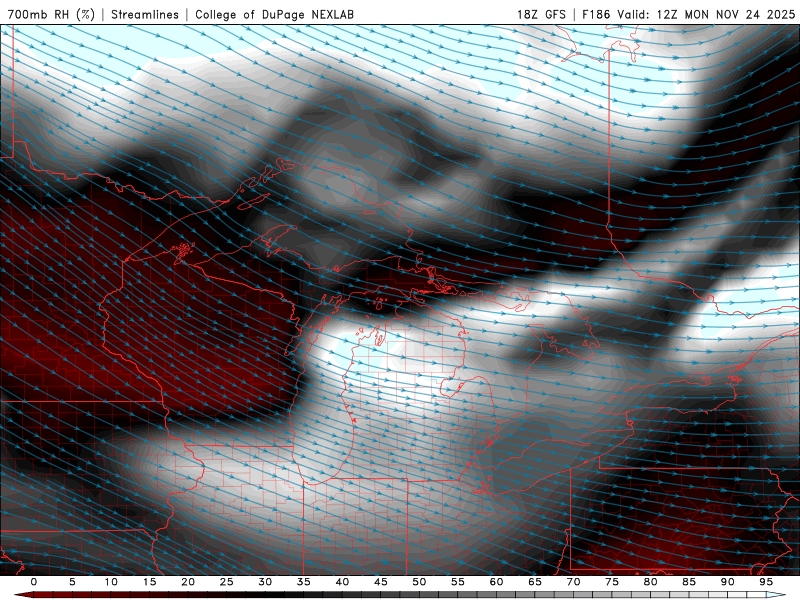Click the 'F186 Valid: 12Z MON NOV 24 2025' text
800x600 pixels.
(689, 14)
